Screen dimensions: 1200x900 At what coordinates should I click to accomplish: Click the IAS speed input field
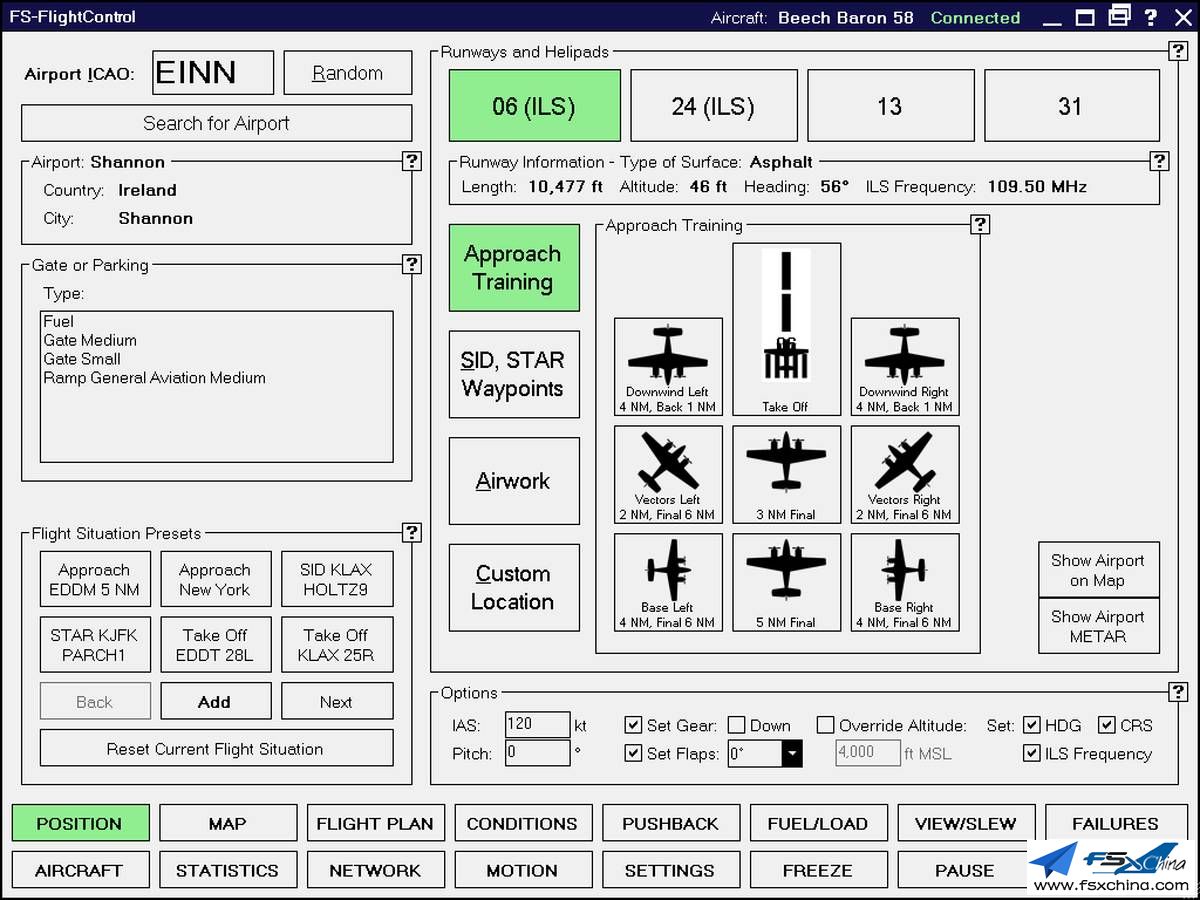[x=538, y=725]
